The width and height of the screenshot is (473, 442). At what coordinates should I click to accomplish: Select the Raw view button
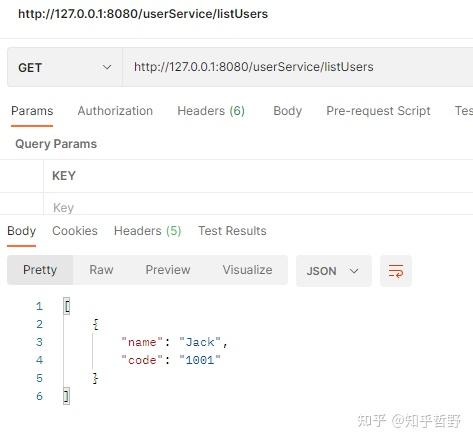(x=101, y=270)
